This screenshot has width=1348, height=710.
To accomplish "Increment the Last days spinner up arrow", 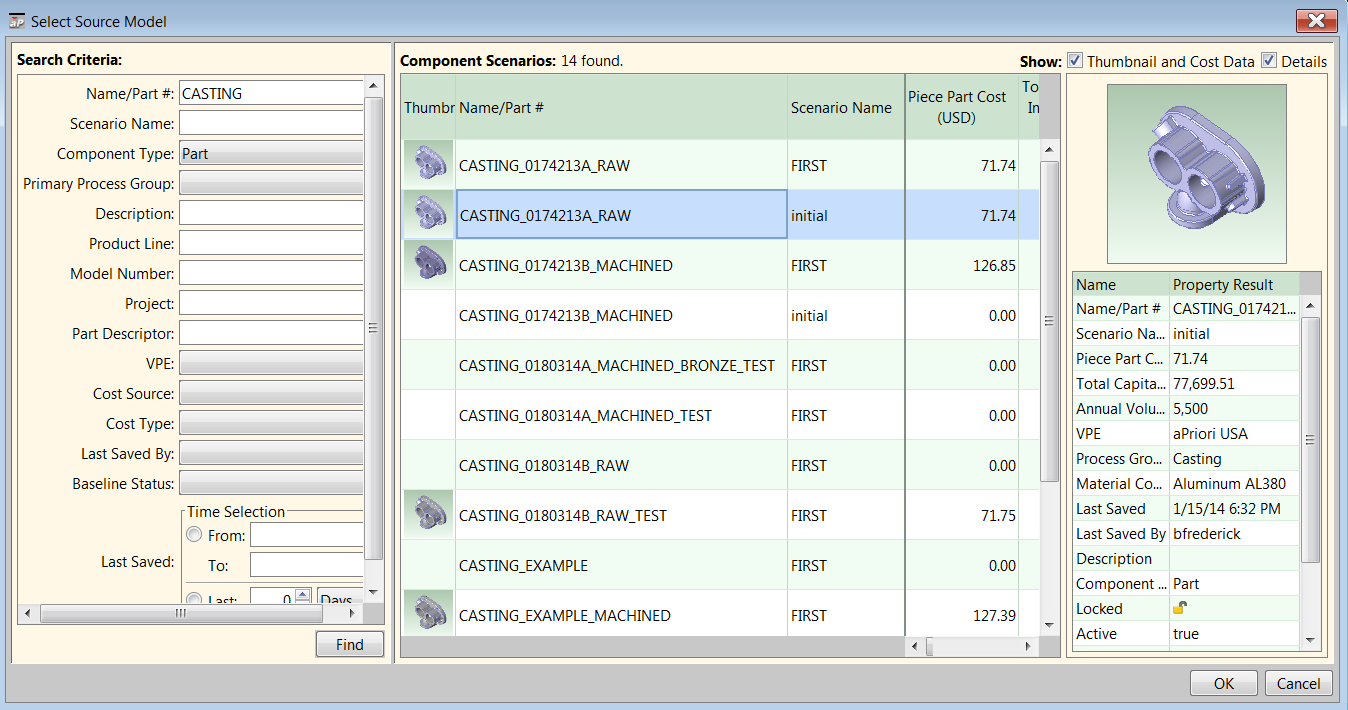I will [303, 595].
